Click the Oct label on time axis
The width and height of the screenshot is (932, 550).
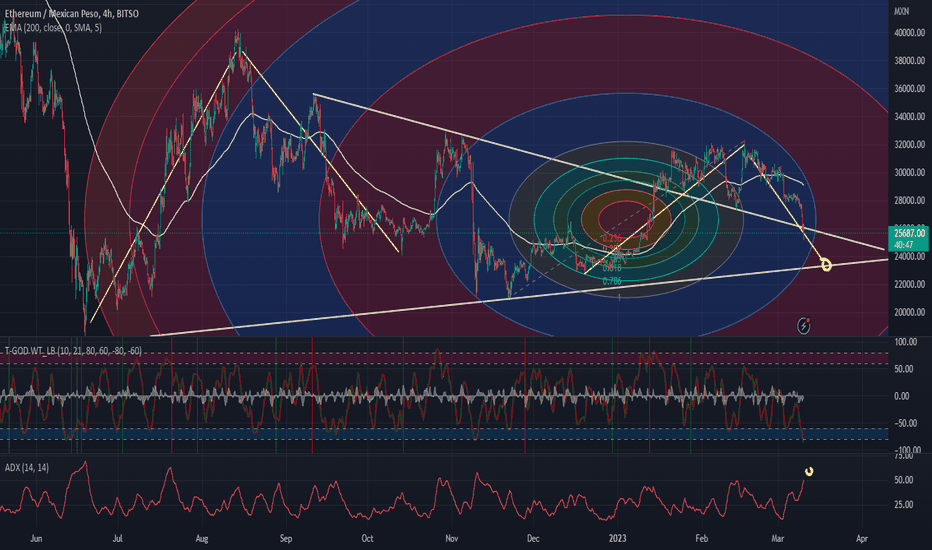[367, 539]
